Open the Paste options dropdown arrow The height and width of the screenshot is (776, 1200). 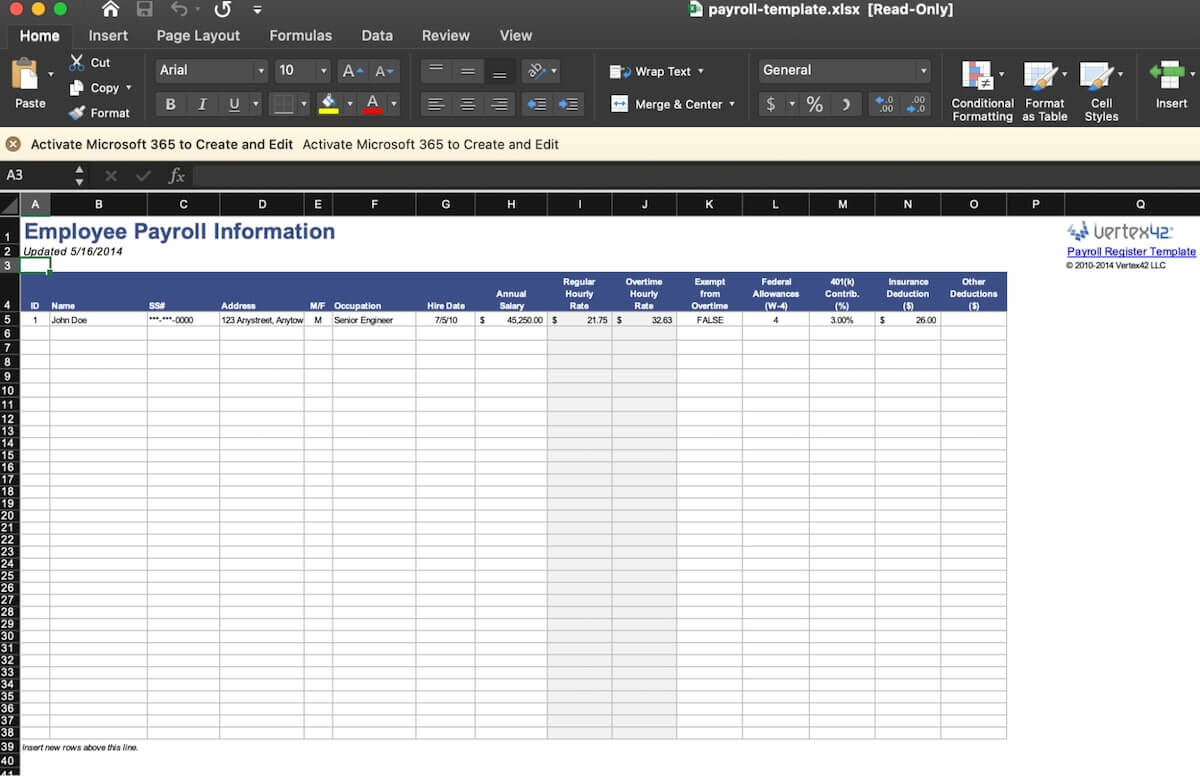tap(50, 74)
